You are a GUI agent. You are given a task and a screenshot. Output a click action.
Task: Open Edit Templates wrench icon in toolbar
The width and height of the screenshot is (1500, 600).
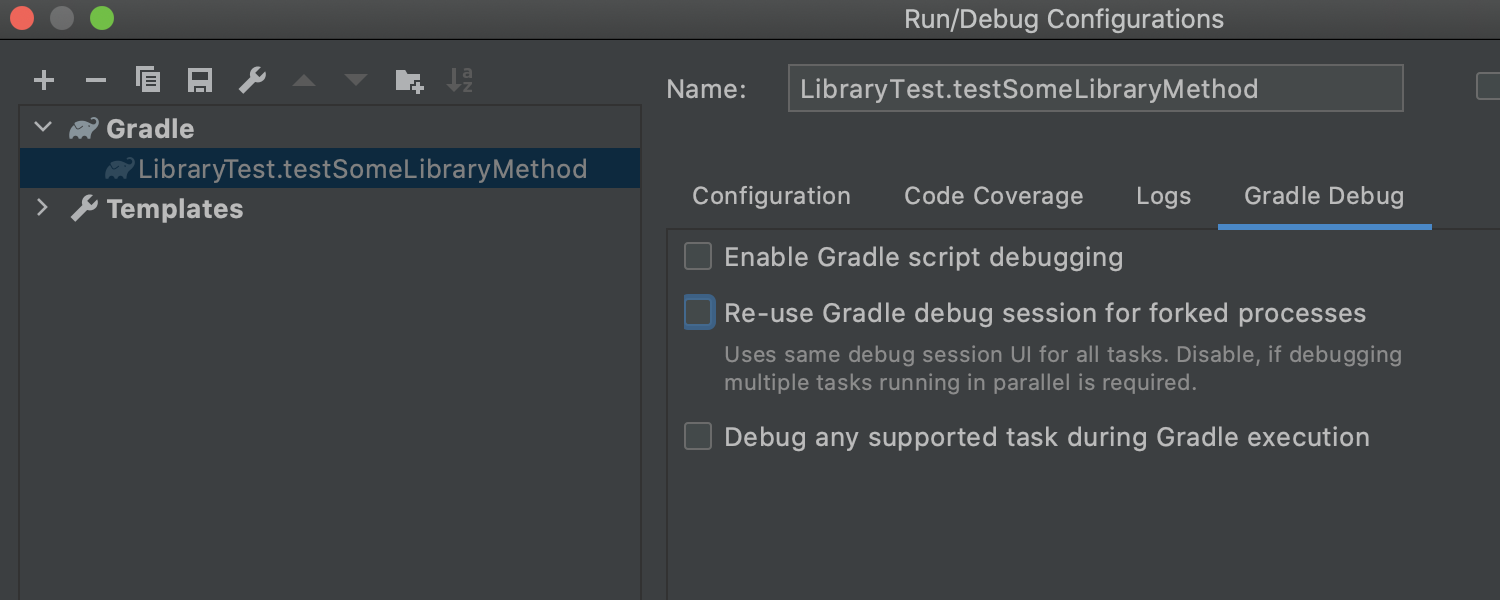(x=252, y=80)
